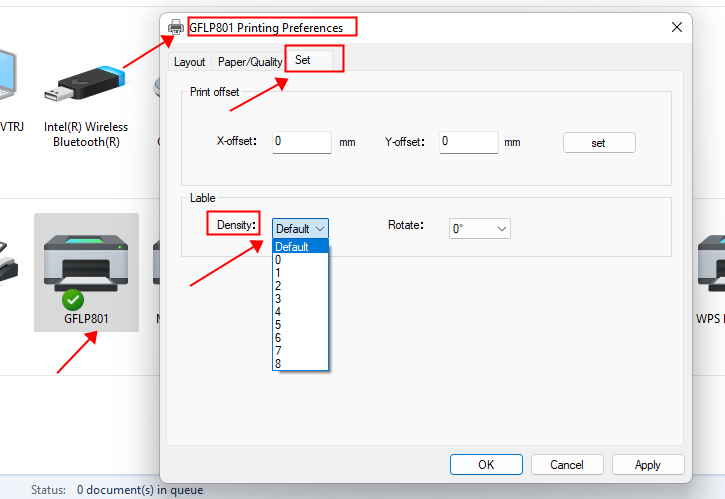Switch to the Layout tab
Image resolution: width=725 pixels, height=499 pixels.
[189, 62]
